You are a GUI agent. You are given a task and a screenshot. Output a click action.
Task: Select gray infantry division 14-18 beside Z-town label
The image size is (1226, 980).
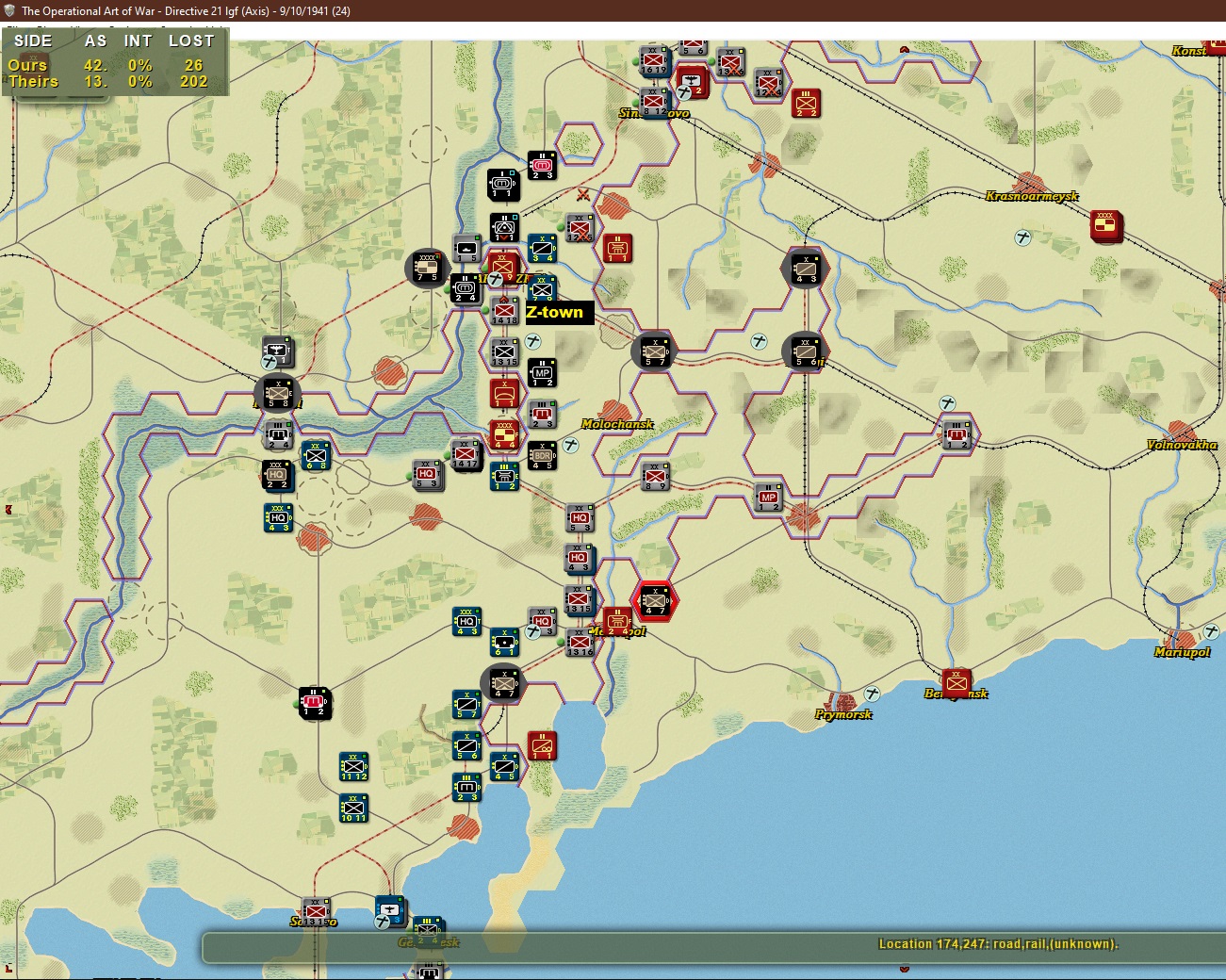504,311
